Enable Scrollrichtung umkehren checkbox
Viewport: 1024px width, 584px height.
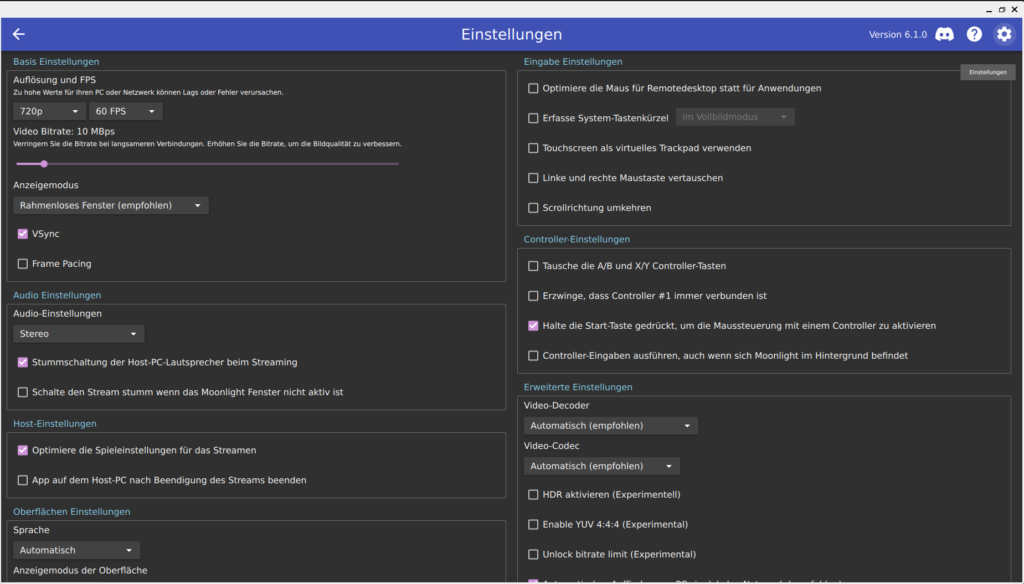click(x=534, y=208)
